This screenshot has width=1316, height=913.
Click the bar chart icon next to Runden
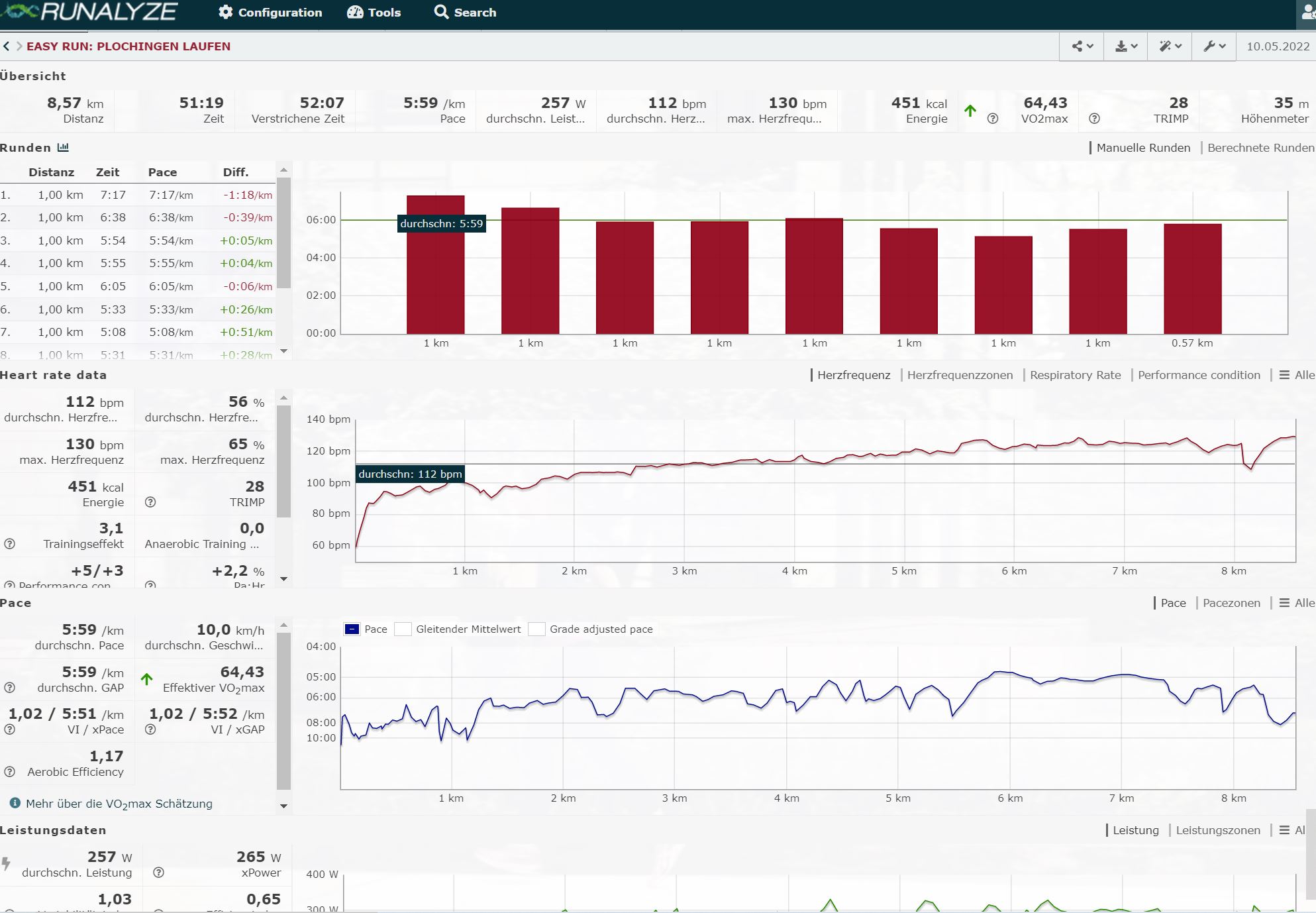click(x=63, y=147)
